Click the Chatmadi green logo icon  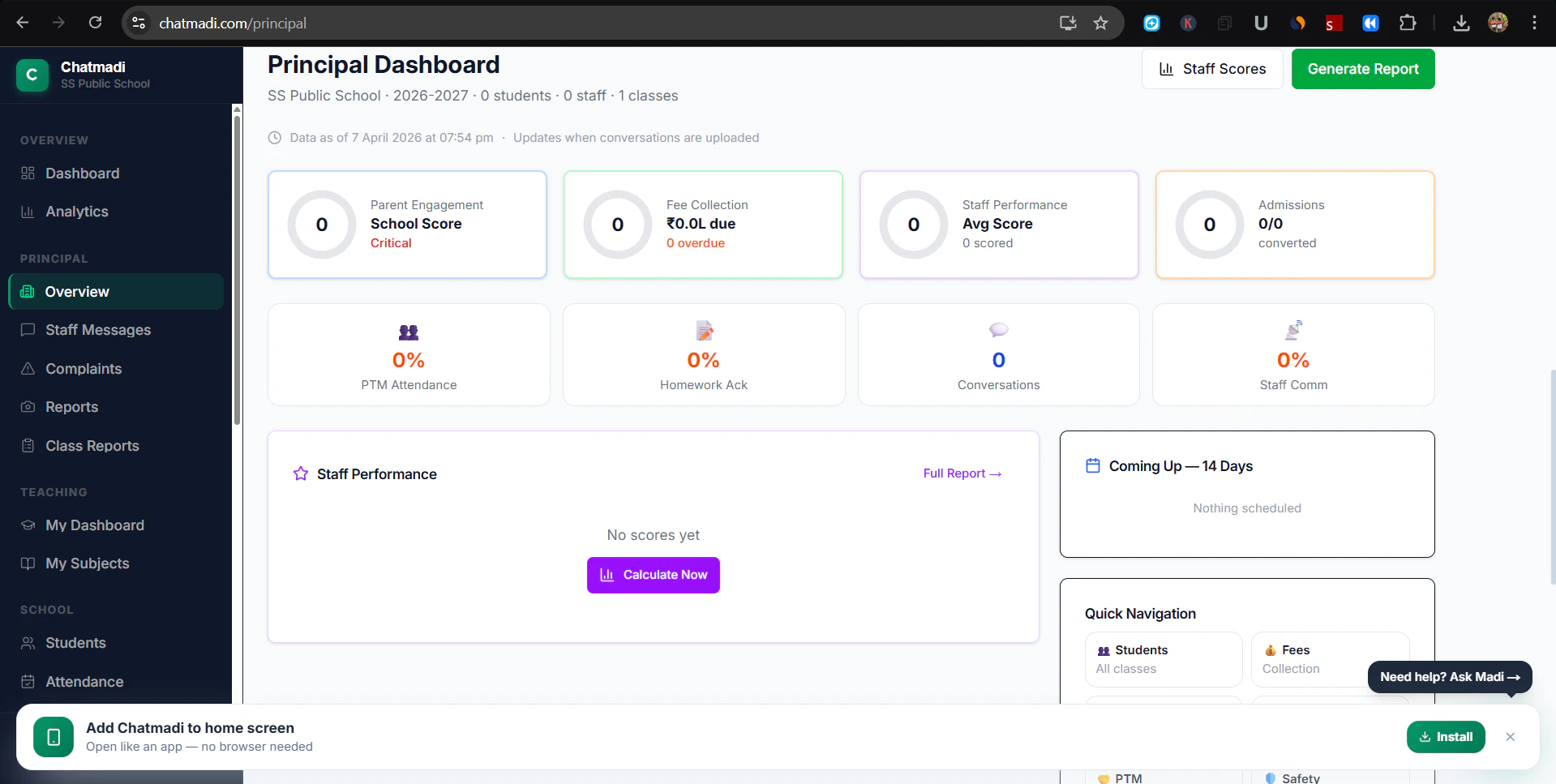click(32, 75)
